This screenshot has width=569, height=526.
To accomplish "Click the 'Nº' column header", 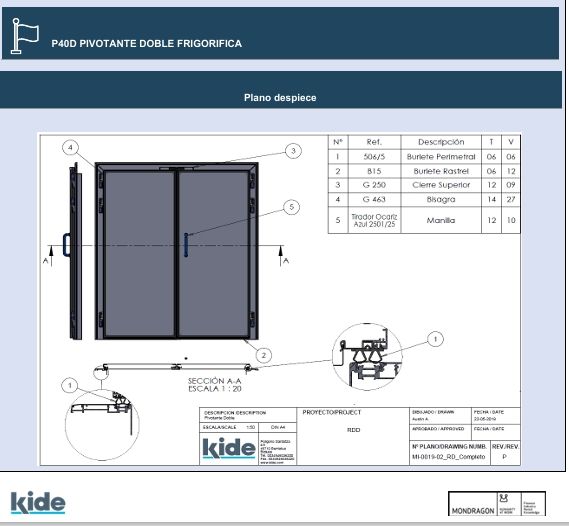I will (x=338, y=142).
